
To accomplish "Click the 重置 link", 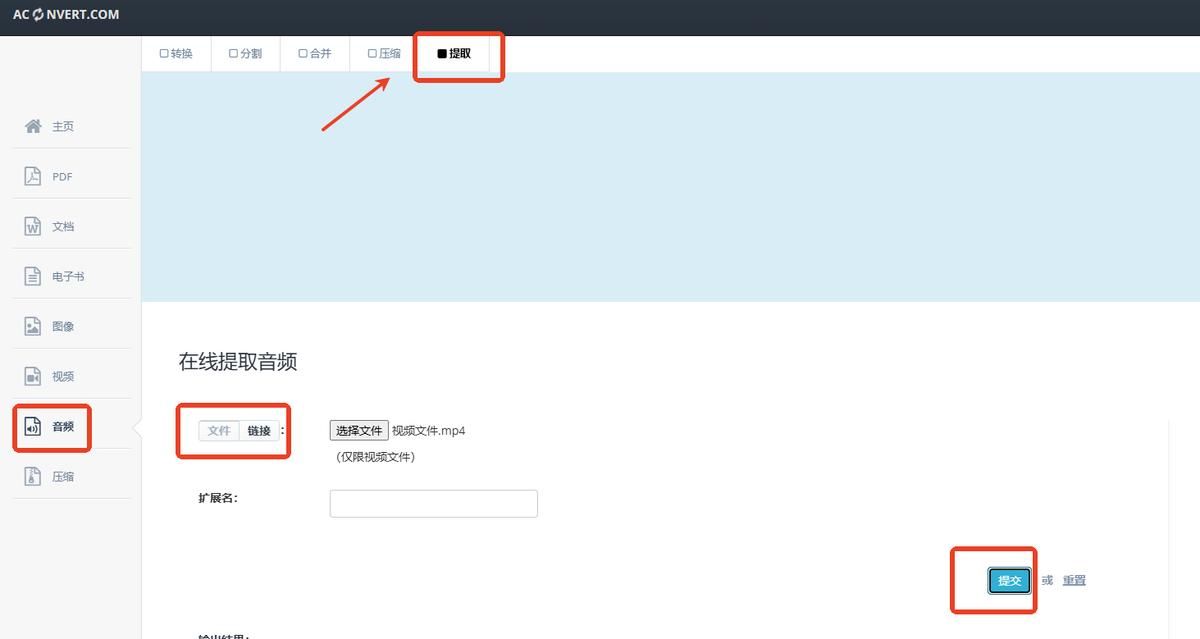I will click(1074, 580).
